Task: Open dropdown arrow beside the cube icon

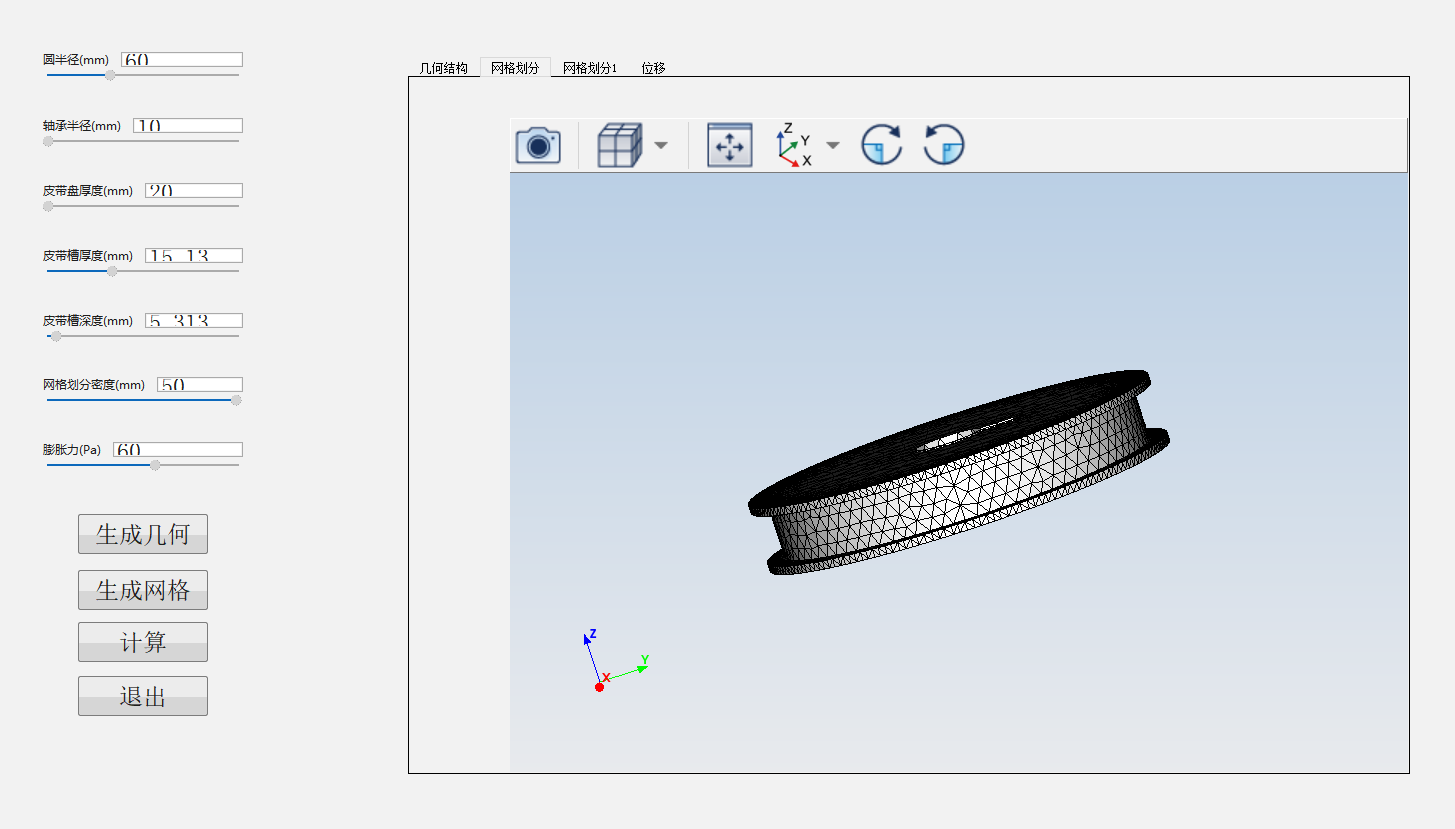Action: pyautogui.click(x=661, y=146)
